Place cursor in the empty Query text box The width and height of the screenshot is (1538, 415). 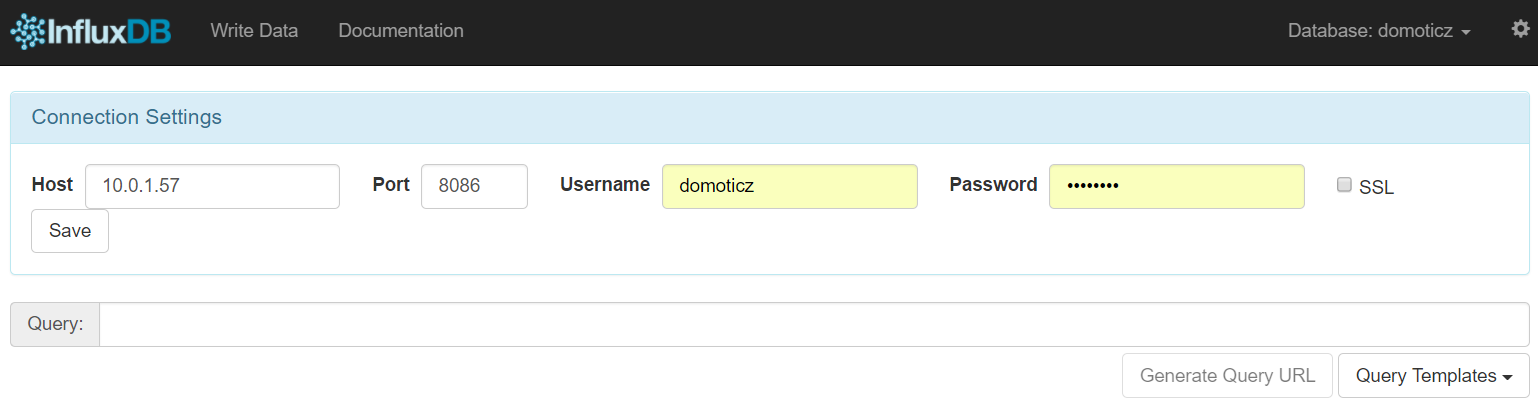(814, 325)
